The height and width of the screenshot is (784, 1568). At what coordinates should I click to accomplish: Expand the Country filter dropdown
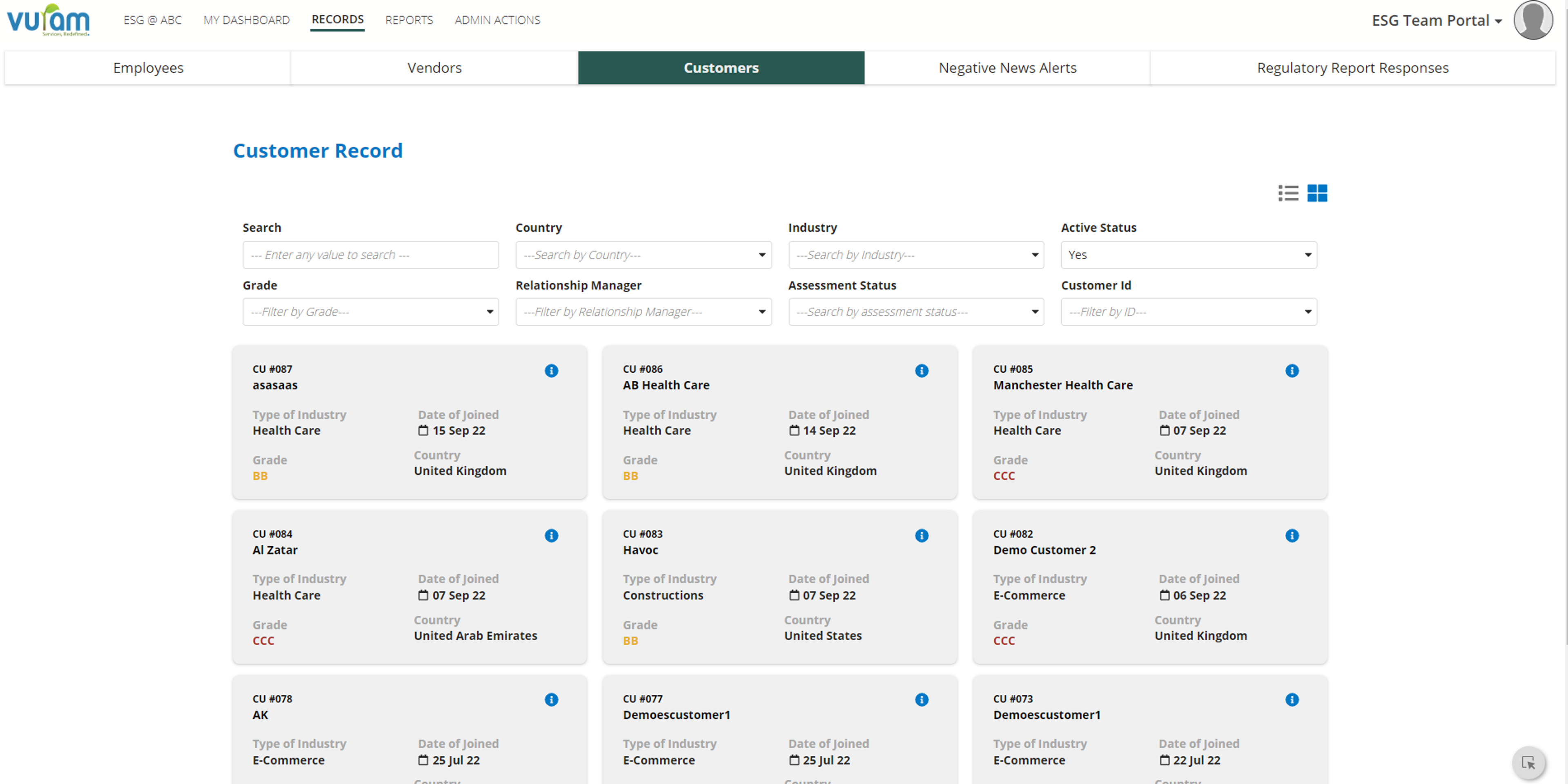644,255
